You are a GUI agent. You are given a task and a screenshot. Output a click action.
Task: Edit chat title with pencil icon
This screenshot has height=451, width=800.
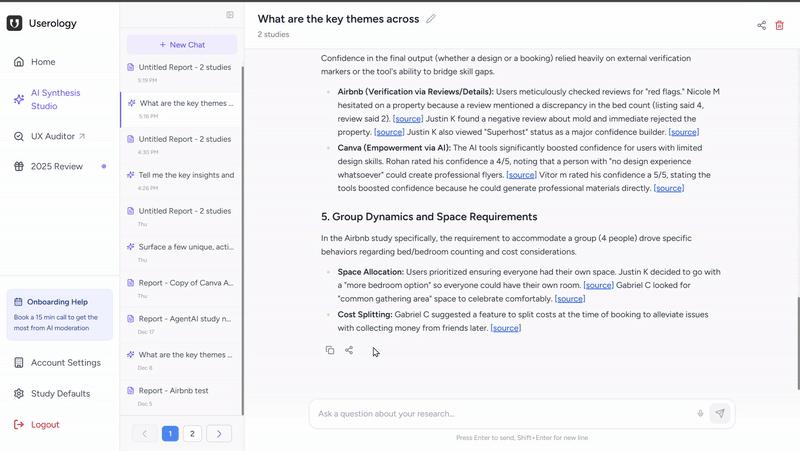tap(431, 19)
